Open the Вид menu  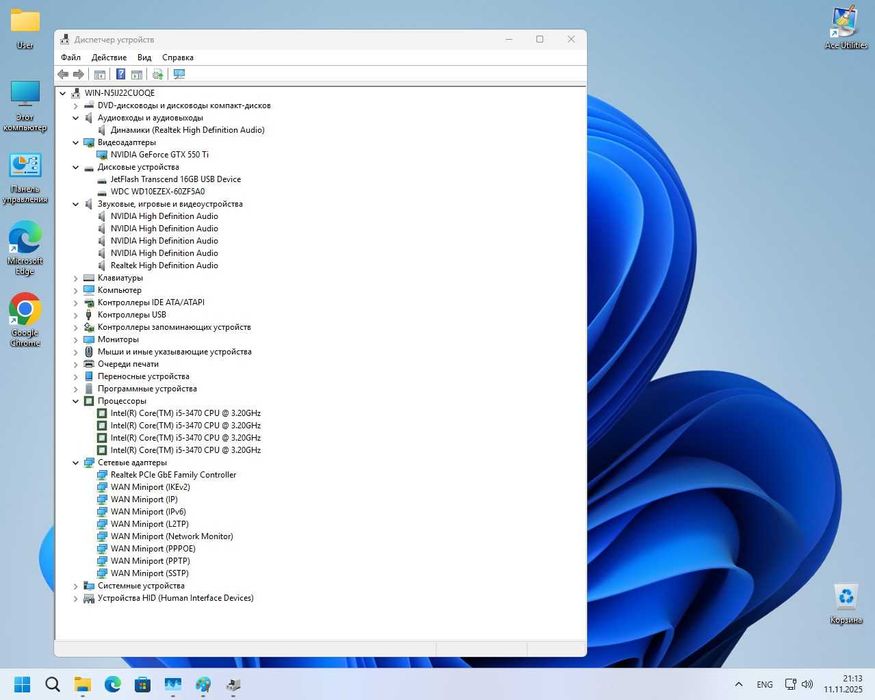[144, 57]
